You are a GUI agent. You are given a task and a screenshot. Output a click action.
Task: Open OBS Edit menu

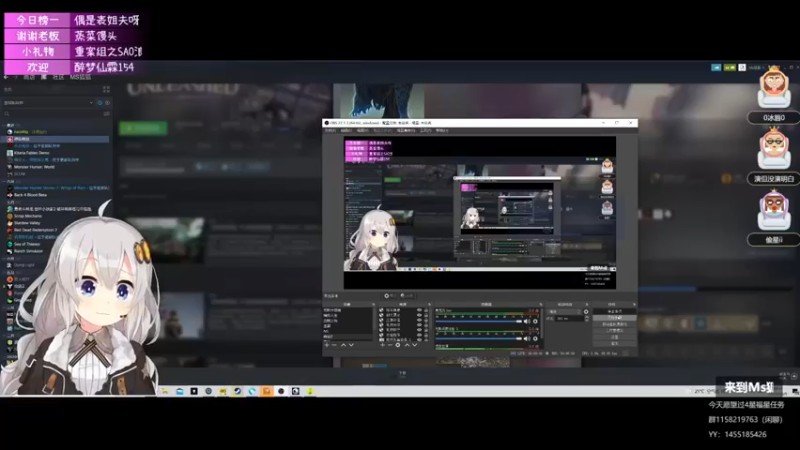(346, 131)
